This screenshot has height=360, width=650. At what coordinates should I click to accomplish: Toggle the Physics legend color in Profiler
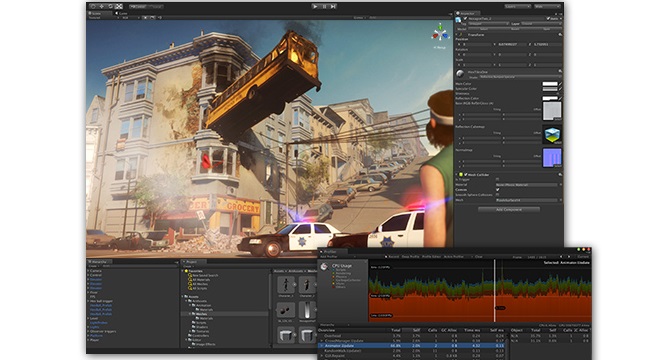[333, 277]
